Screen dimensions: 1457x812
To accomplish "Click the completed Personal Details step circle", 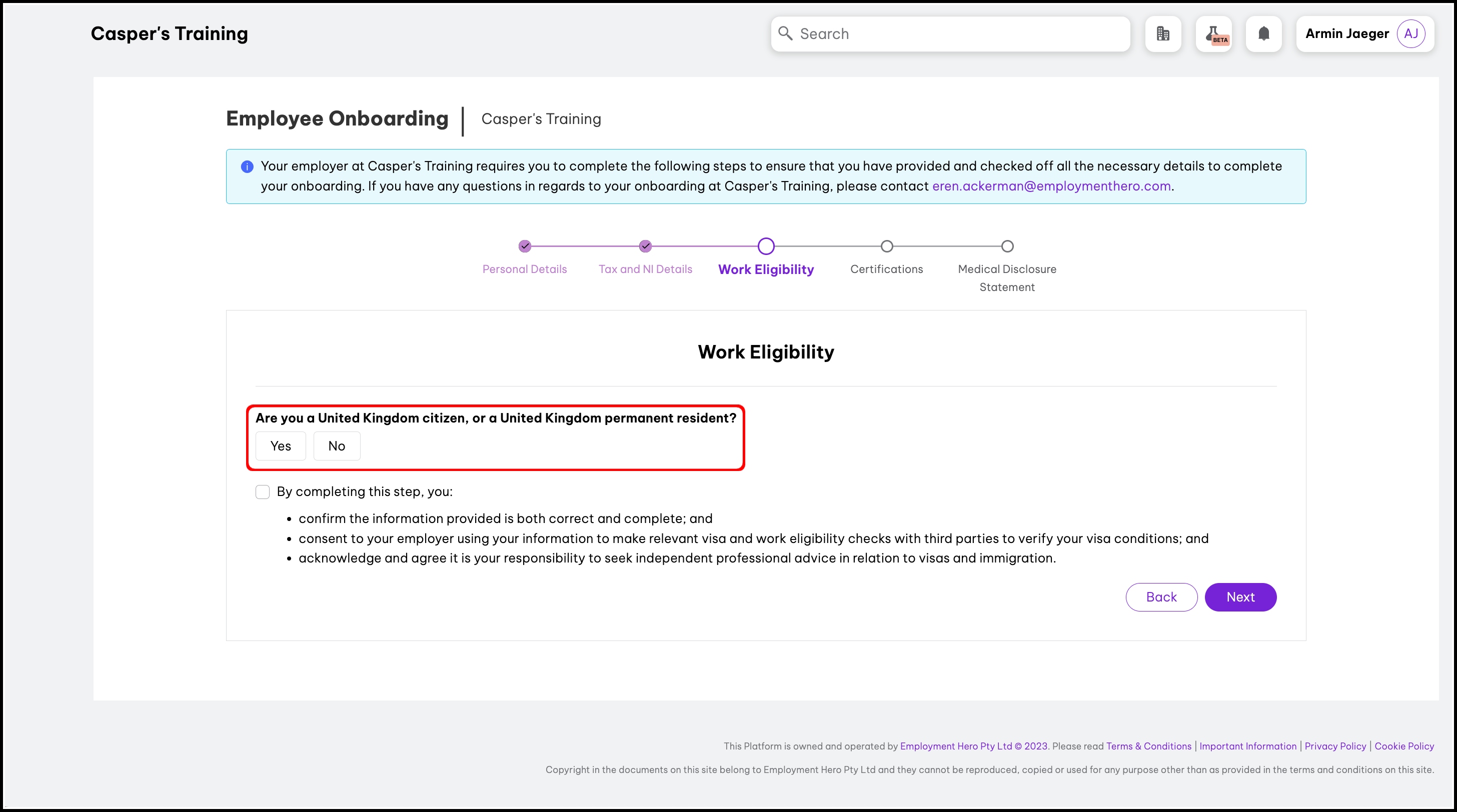I will pos(525,246).
